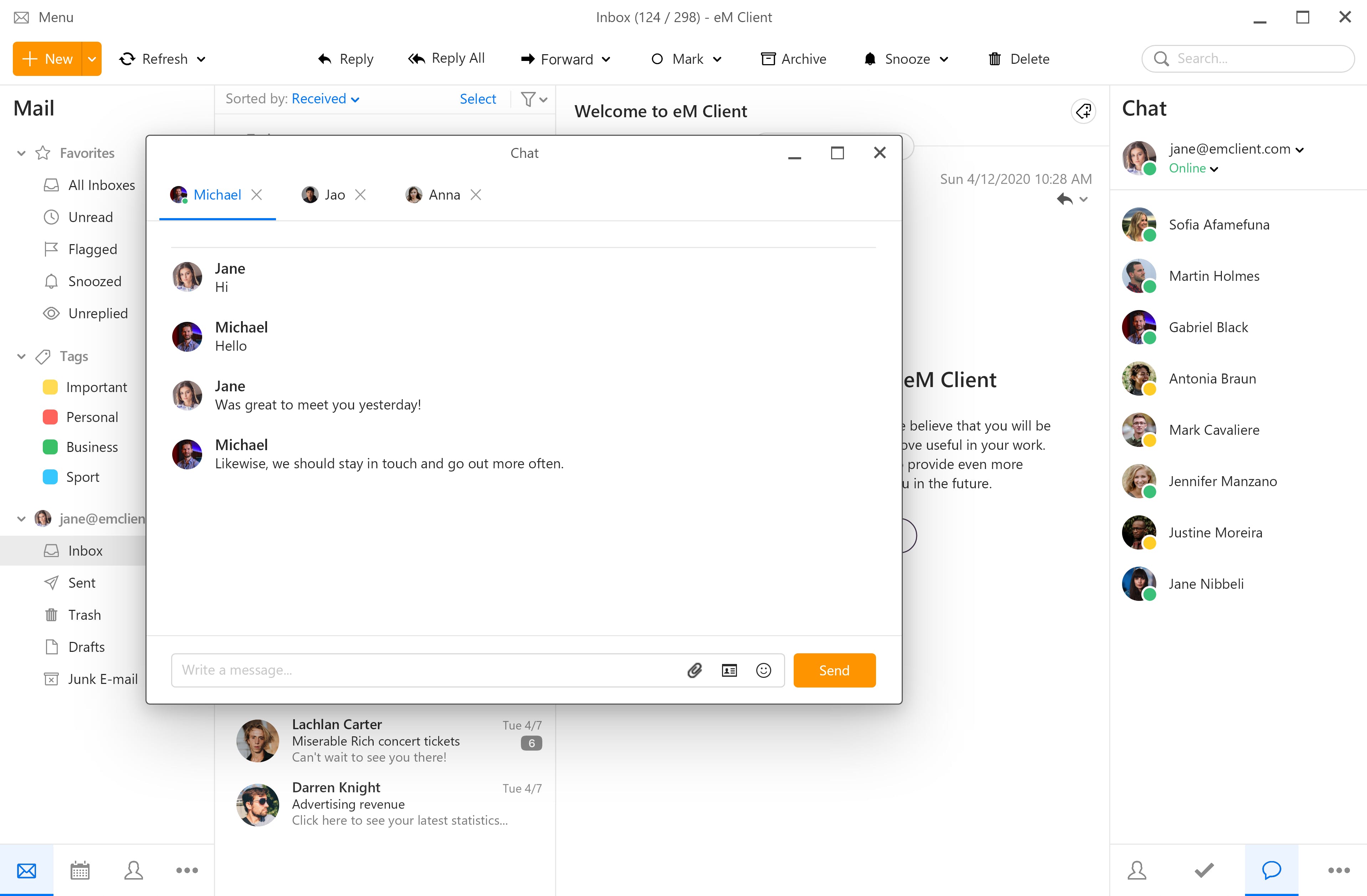Expand the New button dropdown arrow
1367x896 pixels.
(x=92, y=59)
